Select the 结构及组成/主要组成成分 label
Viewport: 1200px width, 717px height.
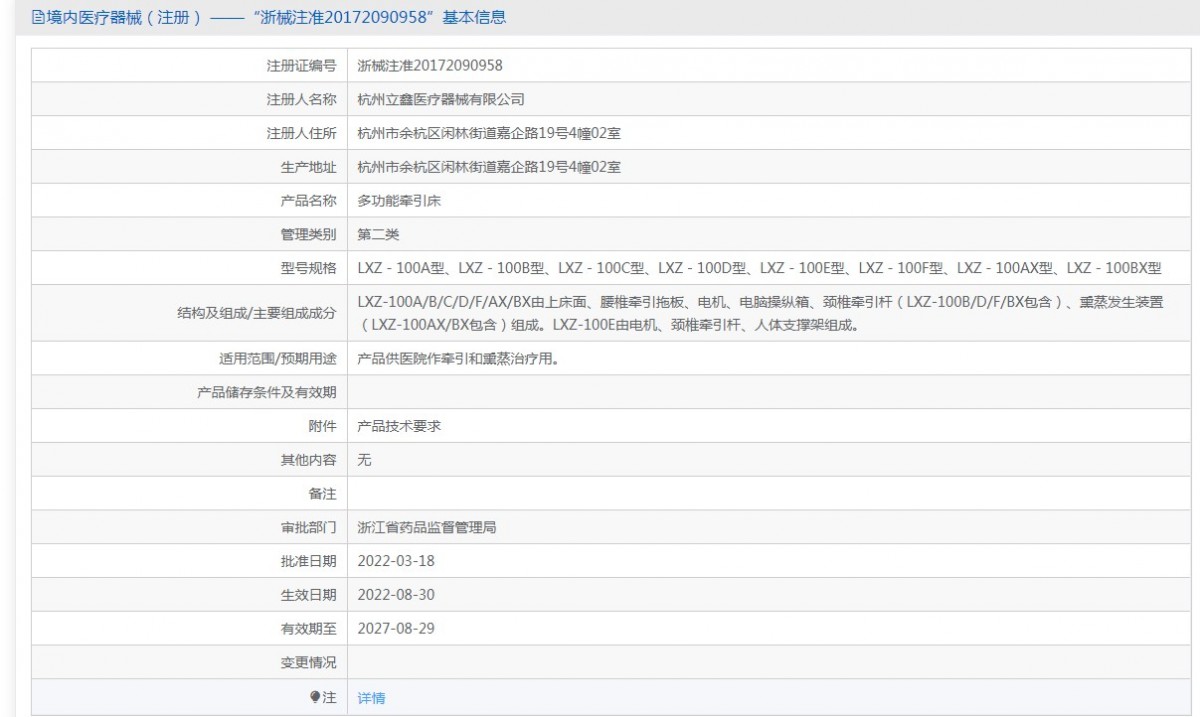[x=256, y=313]
